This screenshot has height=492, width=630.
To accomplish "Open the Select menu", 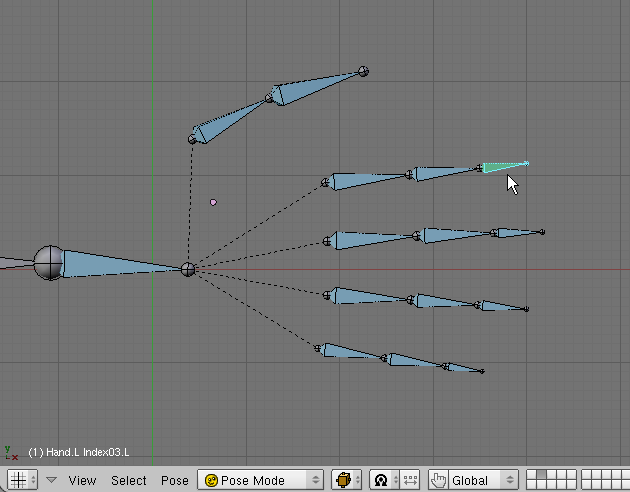I will 129,480.
